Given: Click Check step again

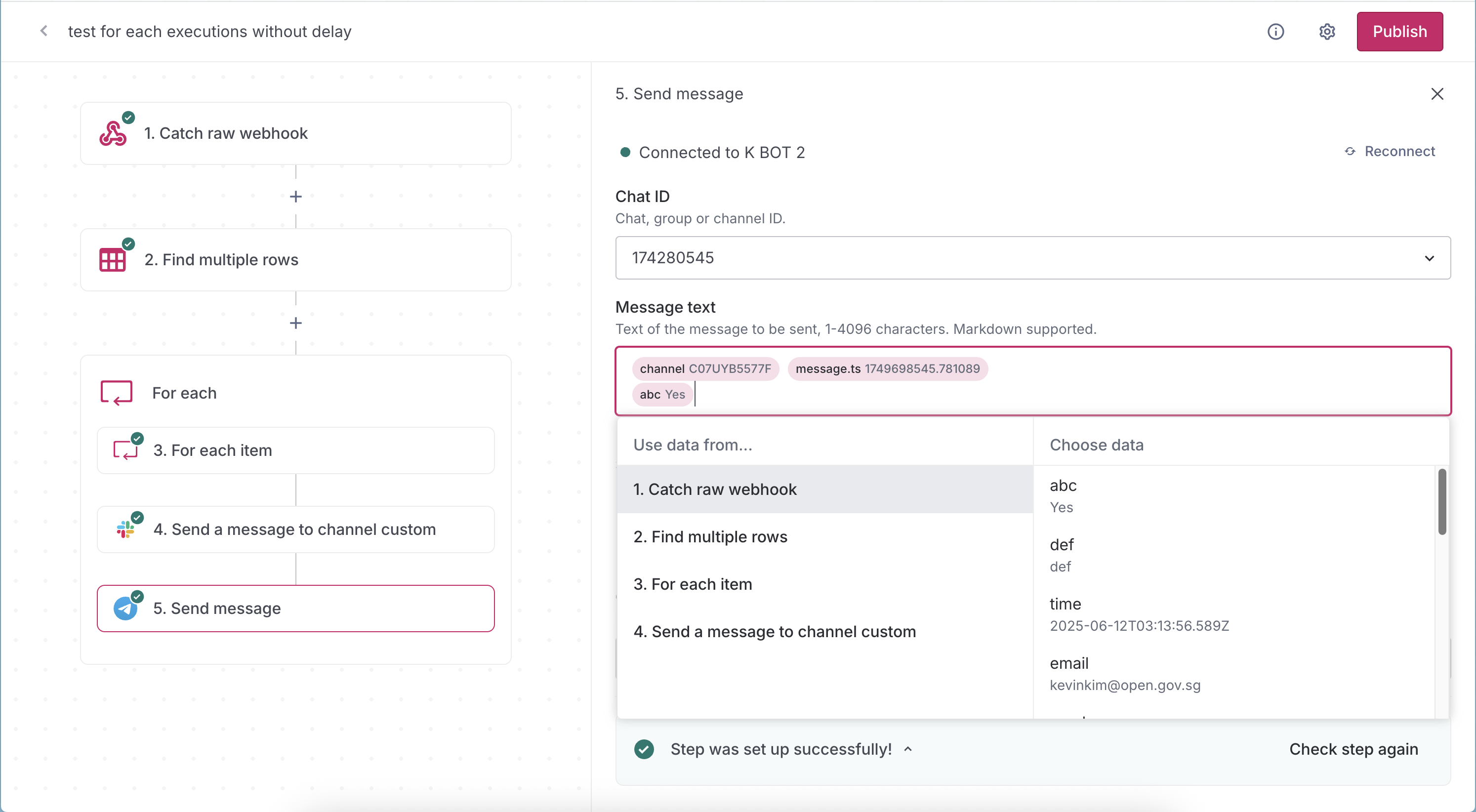Looking at the screenshot, I should 1353,750.
